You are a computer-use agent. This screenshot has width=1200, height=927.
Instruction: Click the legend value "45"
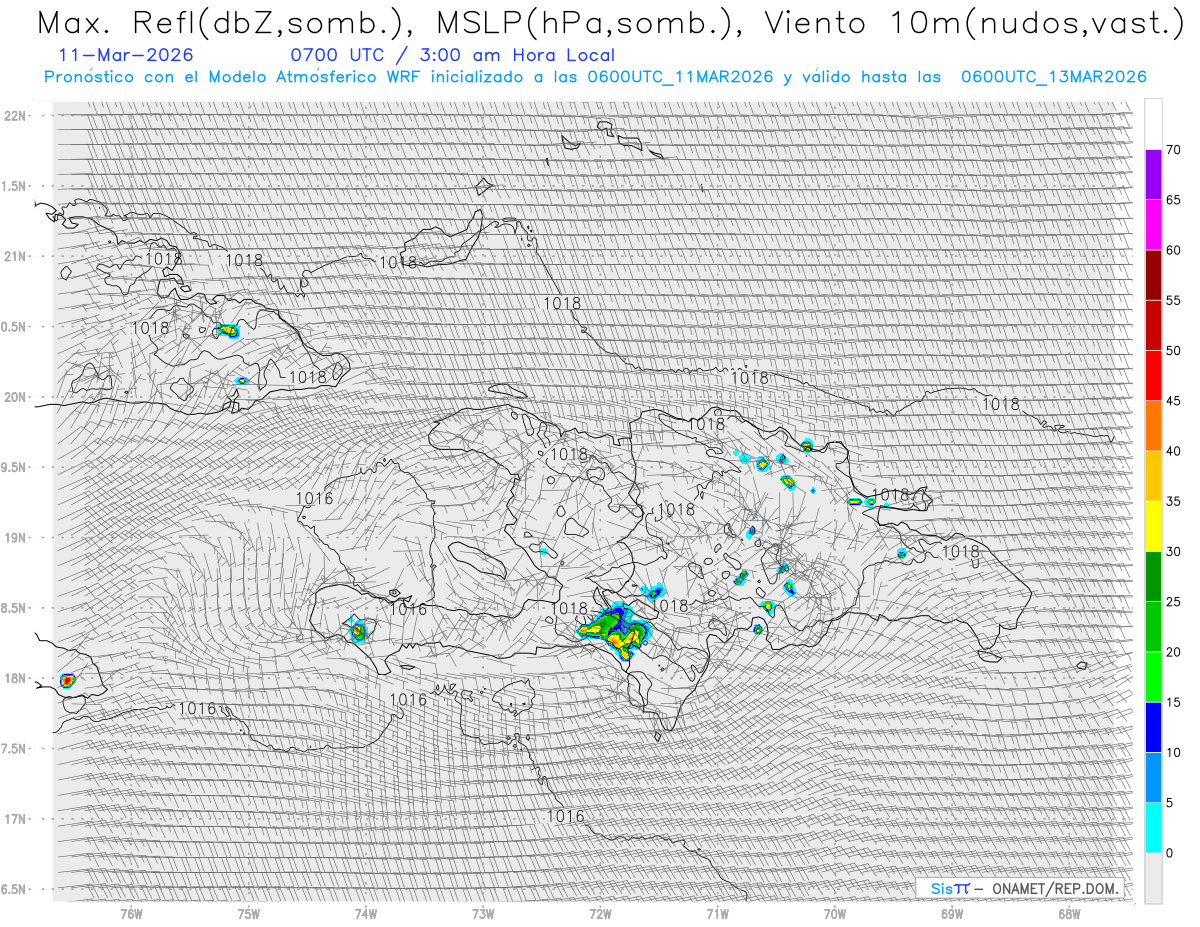tap(1173, 401)
